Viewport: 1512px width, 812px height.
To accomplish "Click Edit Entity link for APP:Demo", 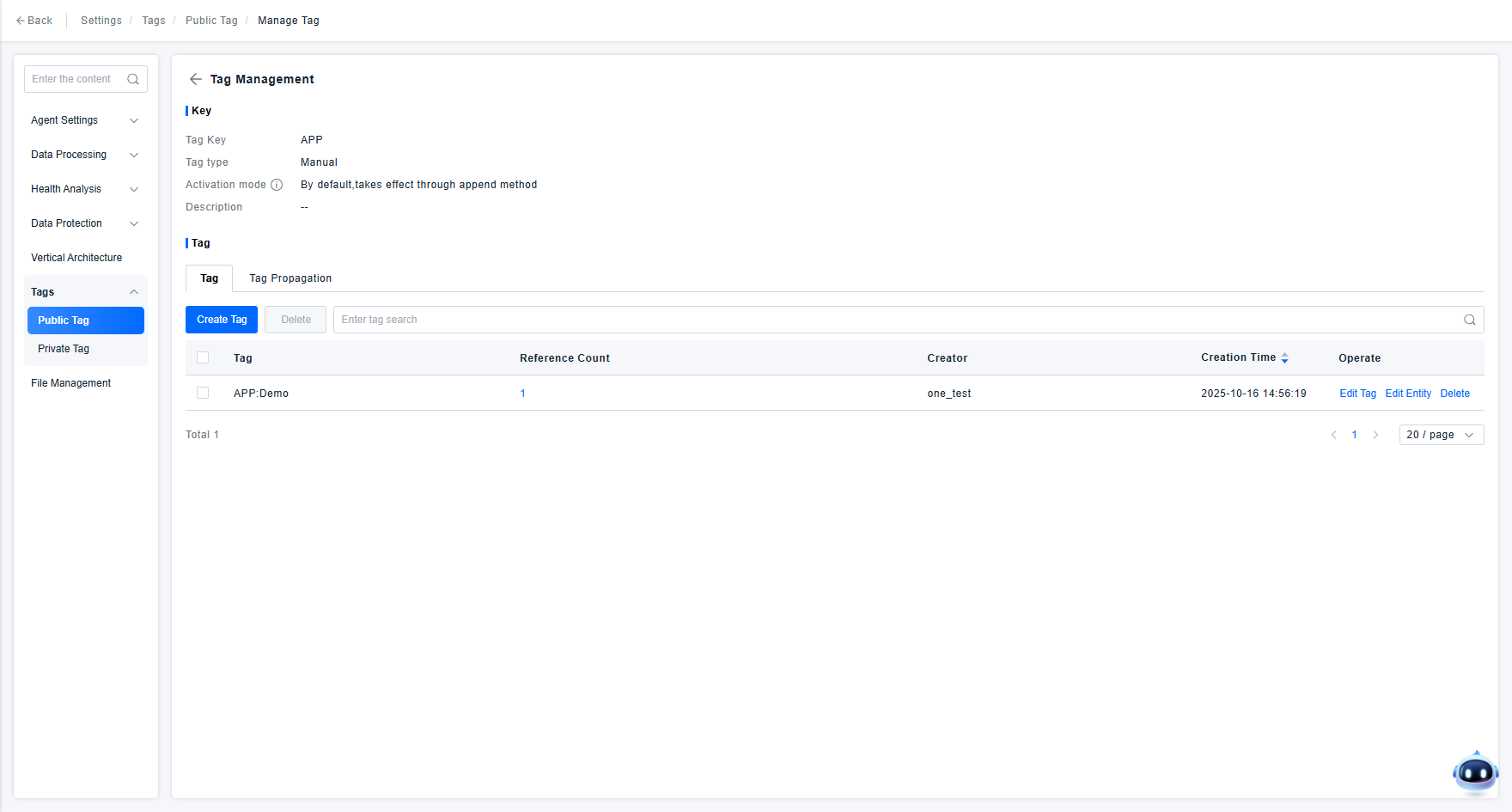I will tap(1408, 394).
